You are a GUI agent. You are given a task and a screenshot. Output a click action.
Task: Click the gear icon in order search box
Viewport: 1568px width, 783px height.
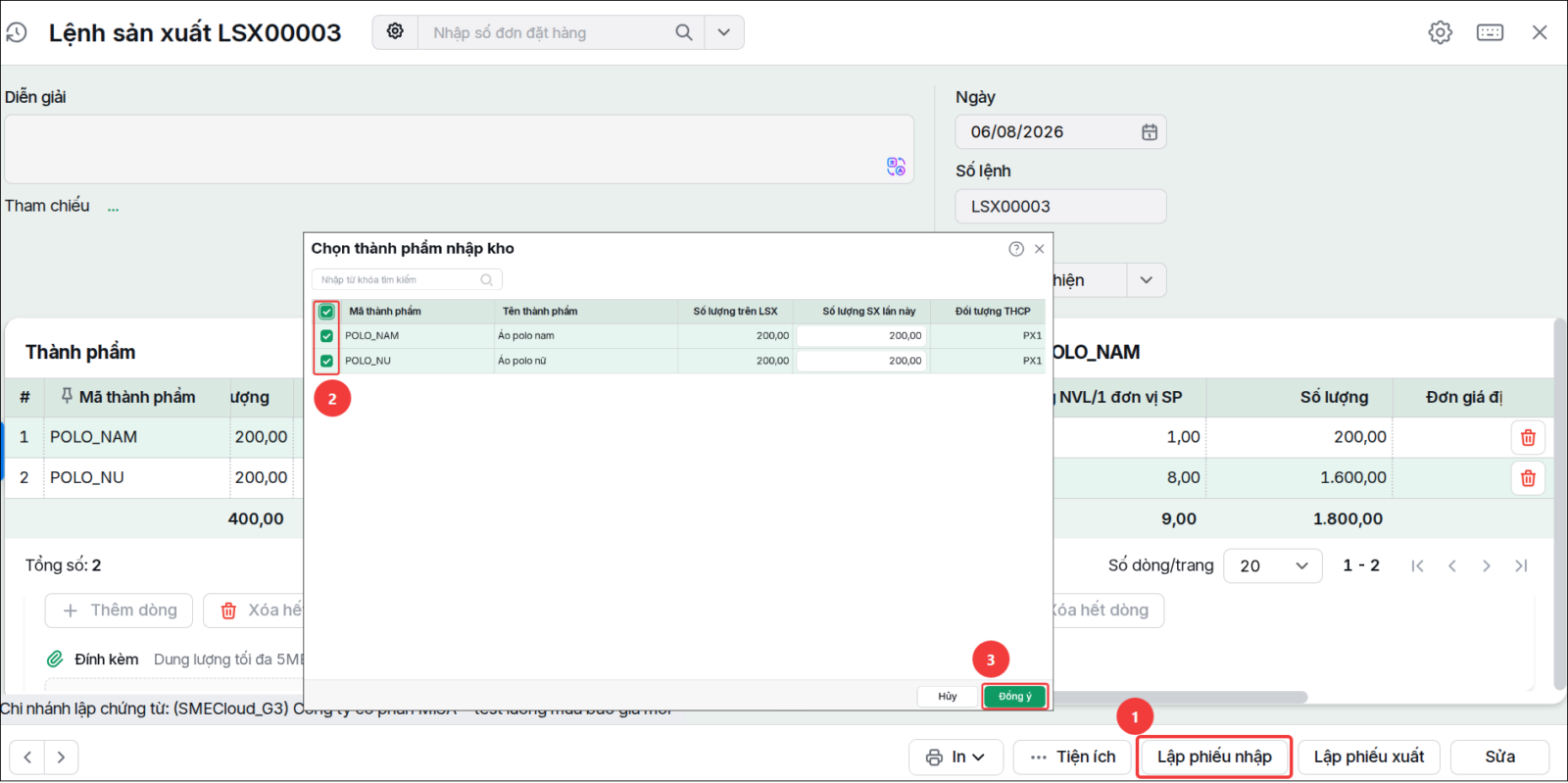point(395,31)
